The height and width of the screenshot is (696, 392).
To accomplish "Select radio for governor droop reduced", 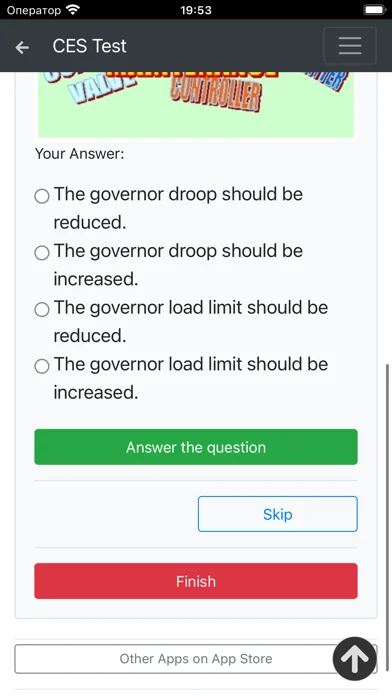I will (42, 196).
